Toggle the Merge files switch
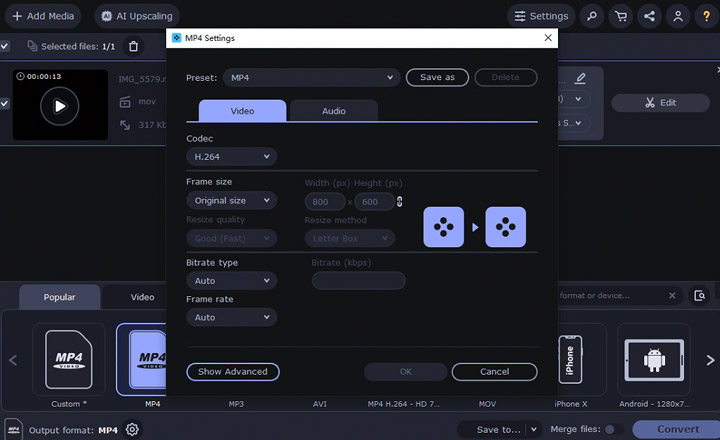The height and width of the screenshot is (440, 720). [622, 430]
